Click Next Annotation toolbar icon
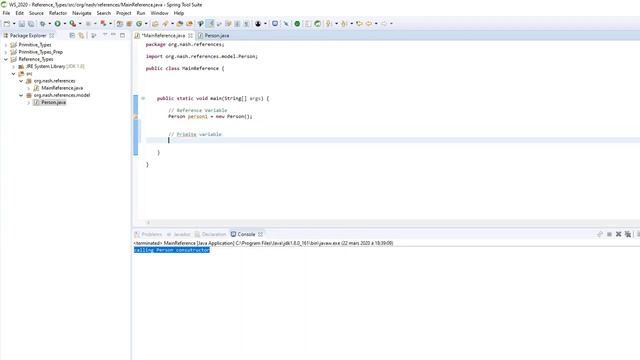 (329, 24)
